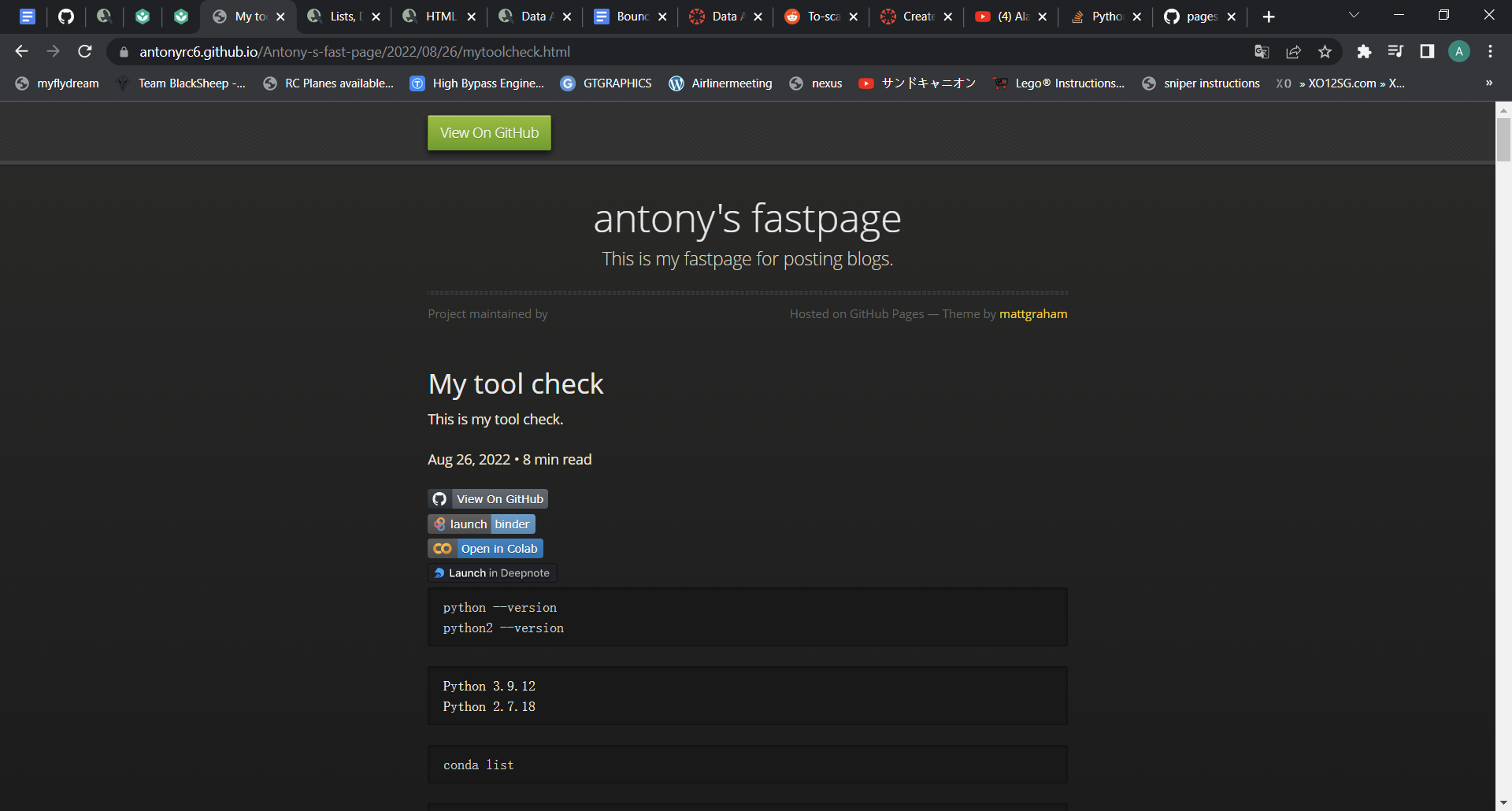Expand the hidden bookmarks overflow chevron

click(x=1488, y=83)
